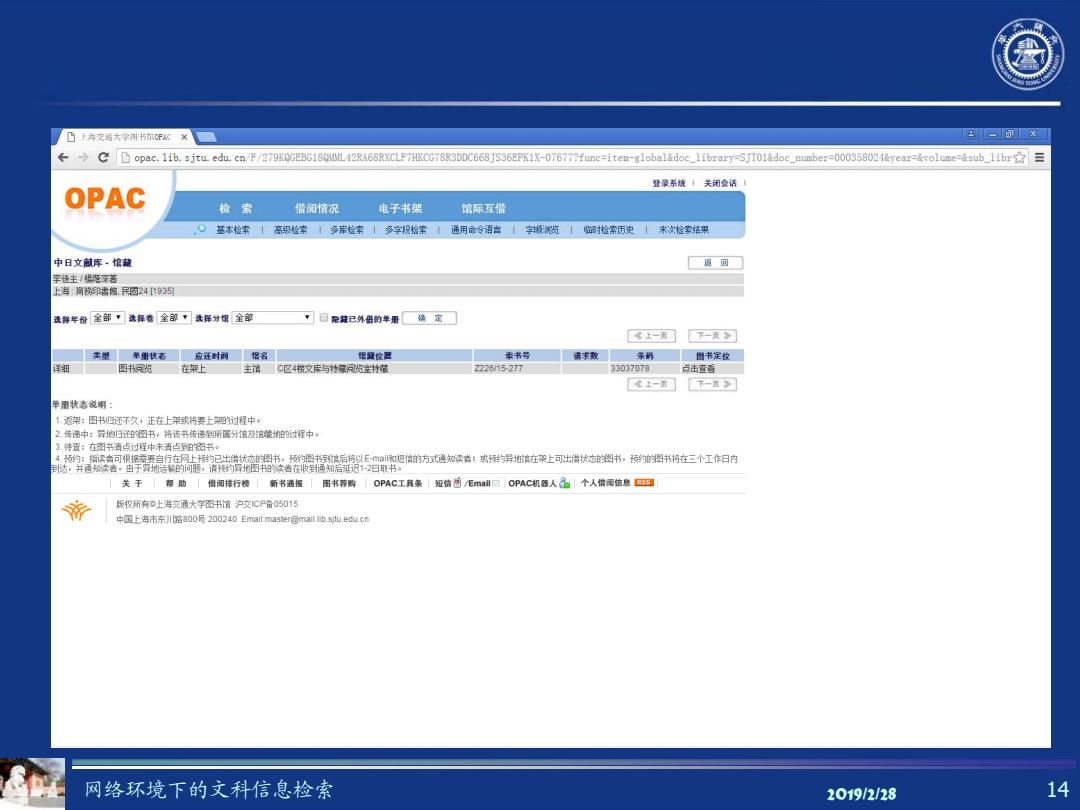Click the 关于 footer link
Viewport: 1080px width, 810px height.
coord(132,484)
